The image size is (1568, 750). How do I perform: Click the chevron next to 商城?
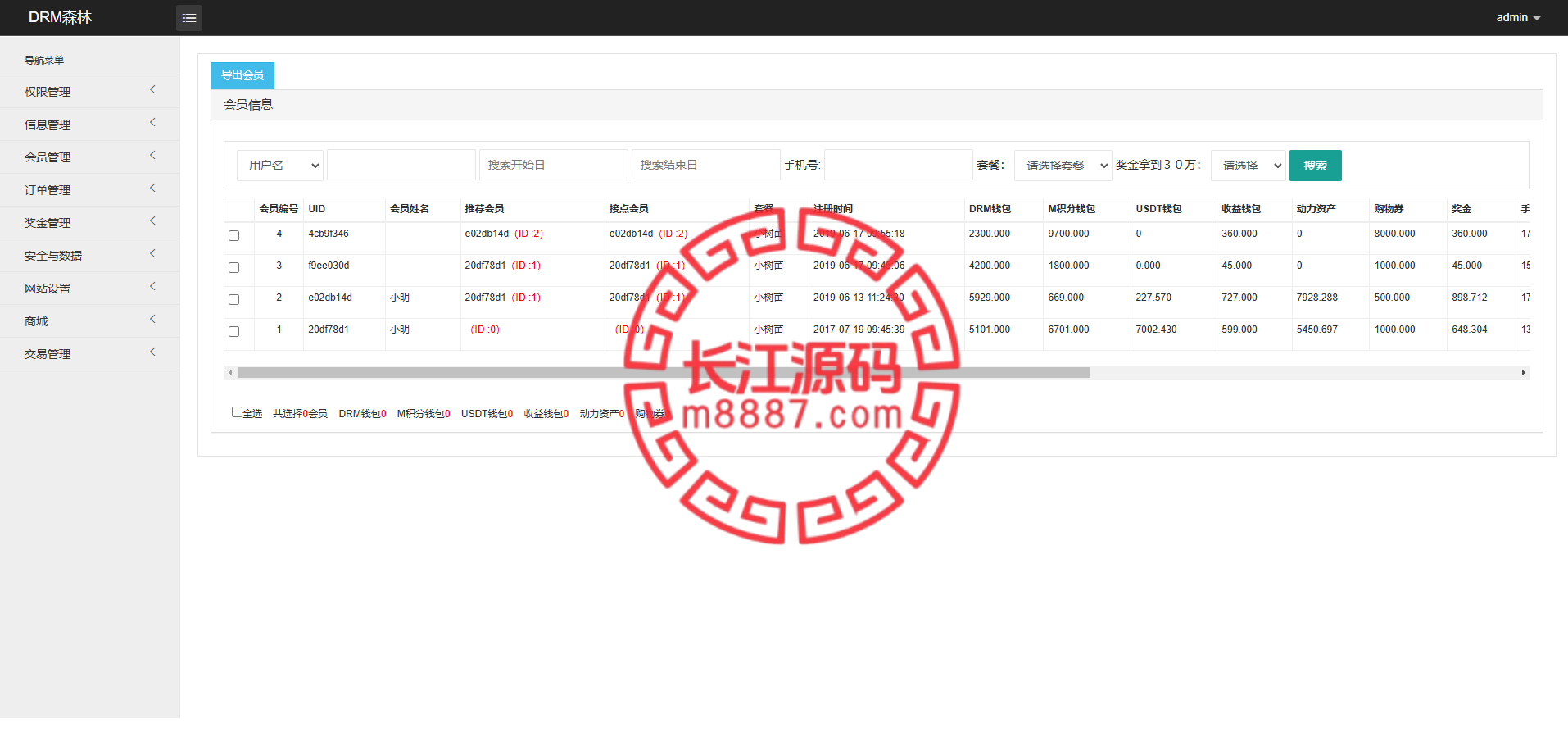[x=152, y=320]
